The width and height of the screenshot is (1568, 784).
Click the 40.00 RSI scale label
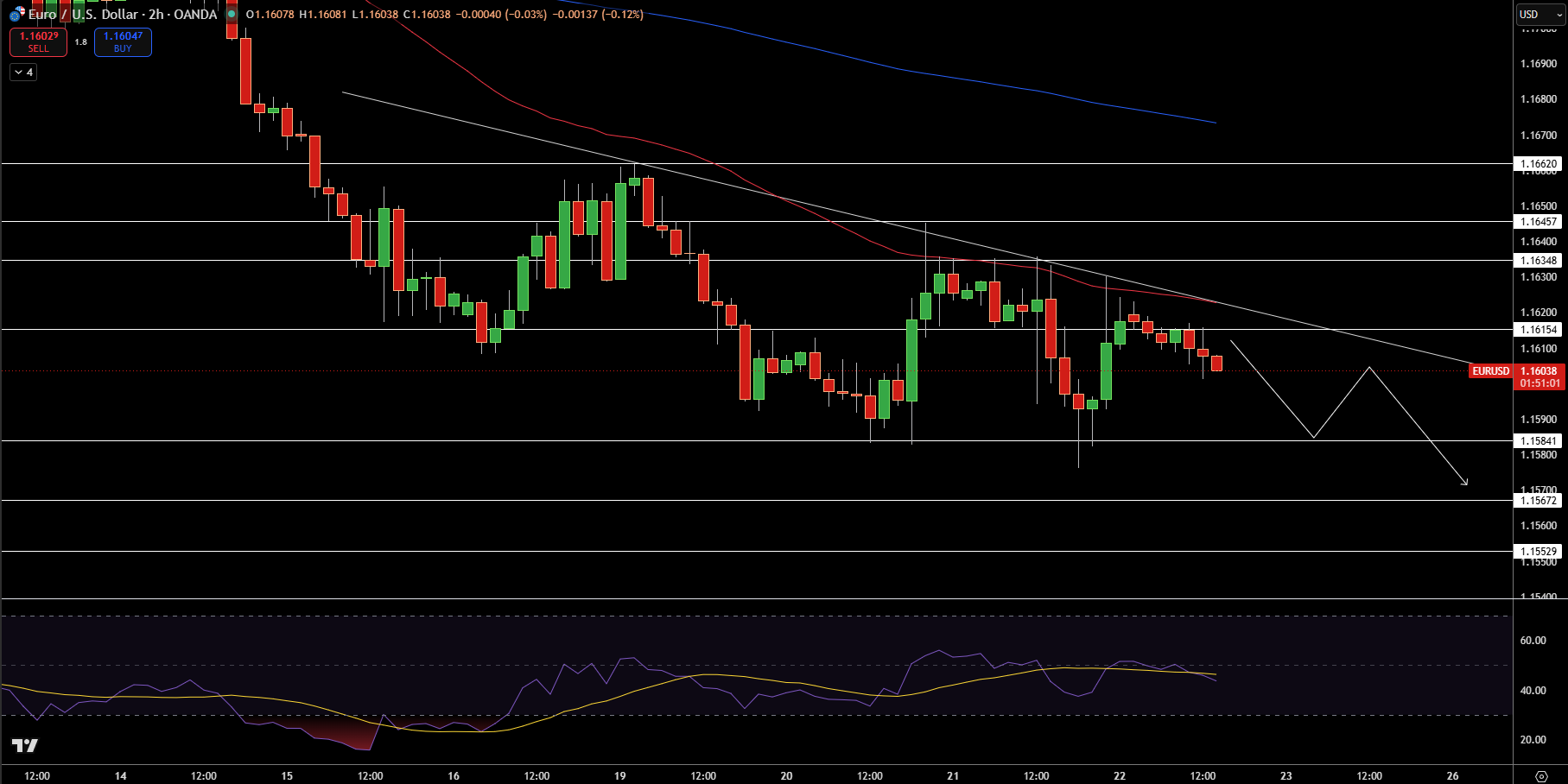1533,691
